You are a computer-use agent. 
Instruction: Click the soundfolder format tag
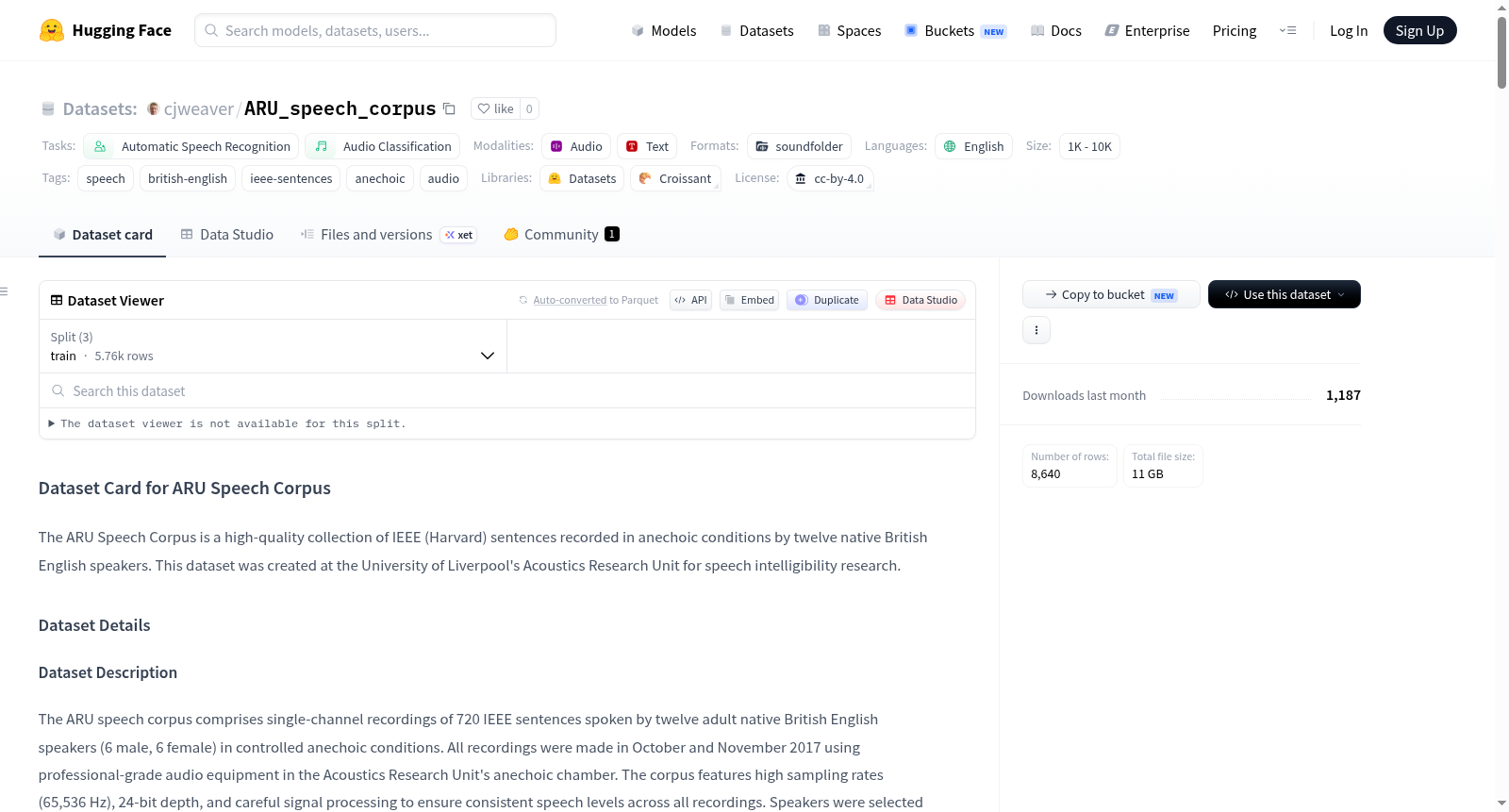tap(799, 146)
